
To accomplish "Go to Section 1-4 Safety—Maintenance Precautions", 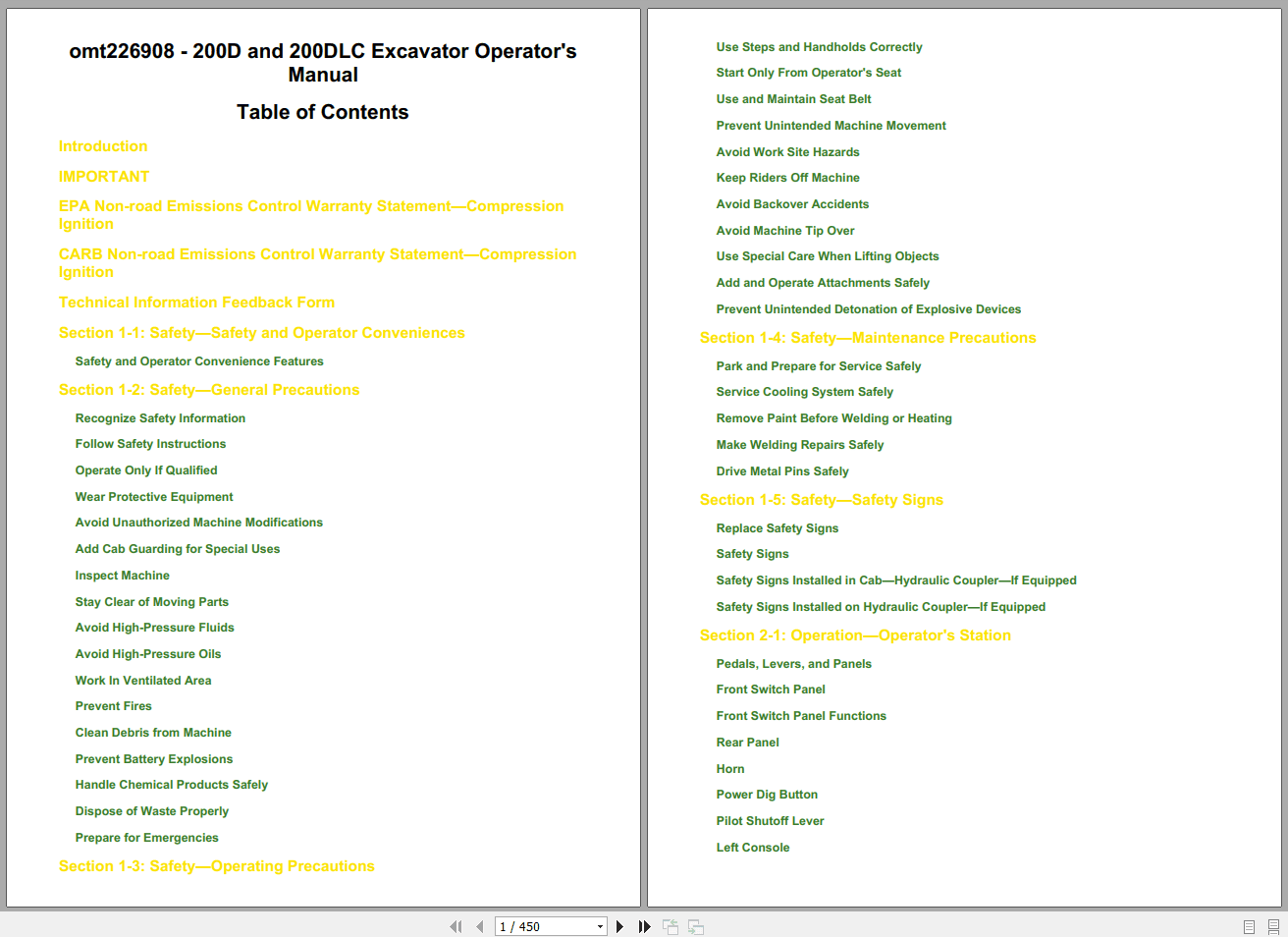I will tap(868, 338).
